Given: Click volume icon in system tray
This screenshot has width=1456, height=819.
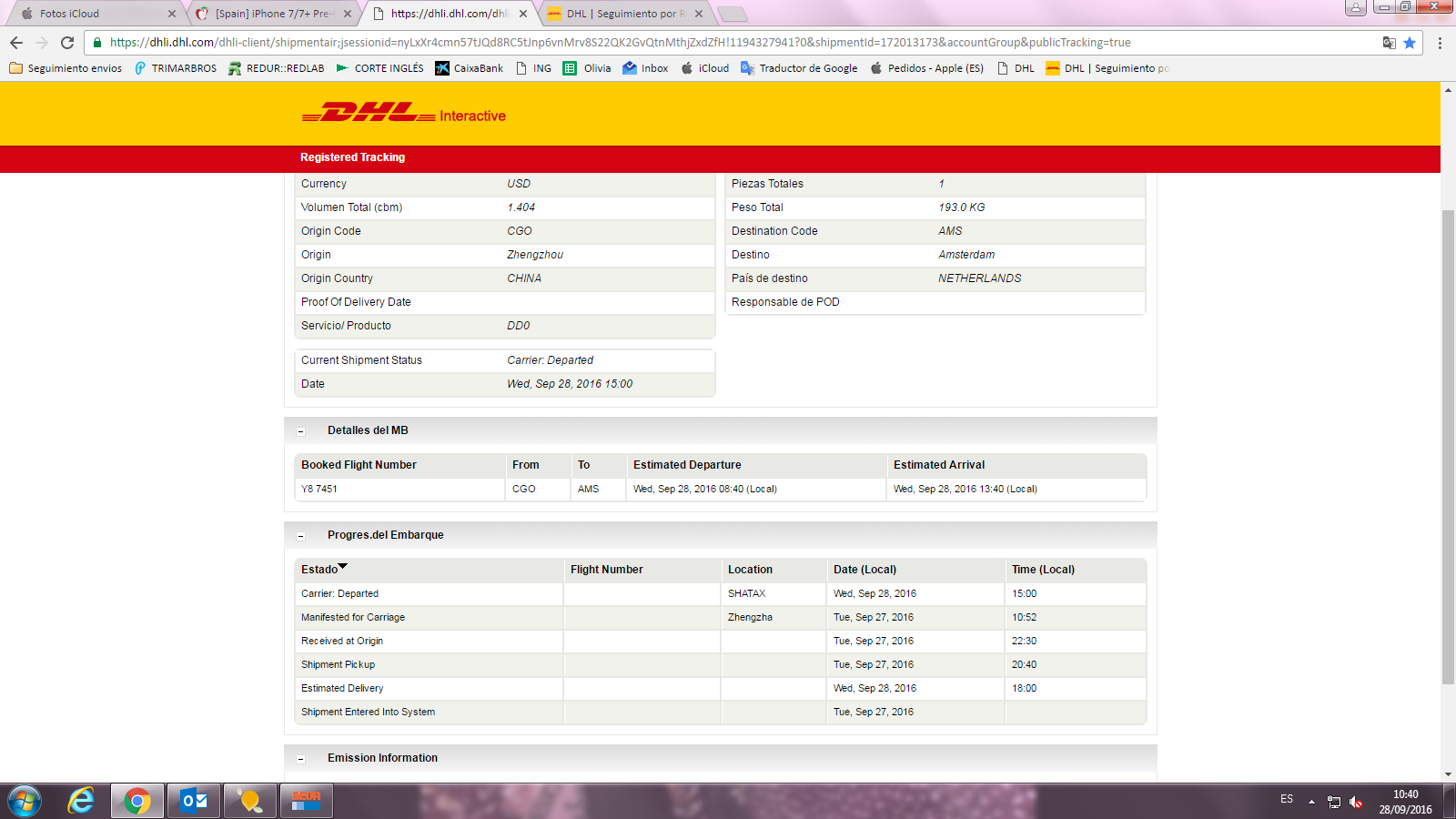Looking at the screenshot, I should pyautogui.click(x=1356, y=802).
